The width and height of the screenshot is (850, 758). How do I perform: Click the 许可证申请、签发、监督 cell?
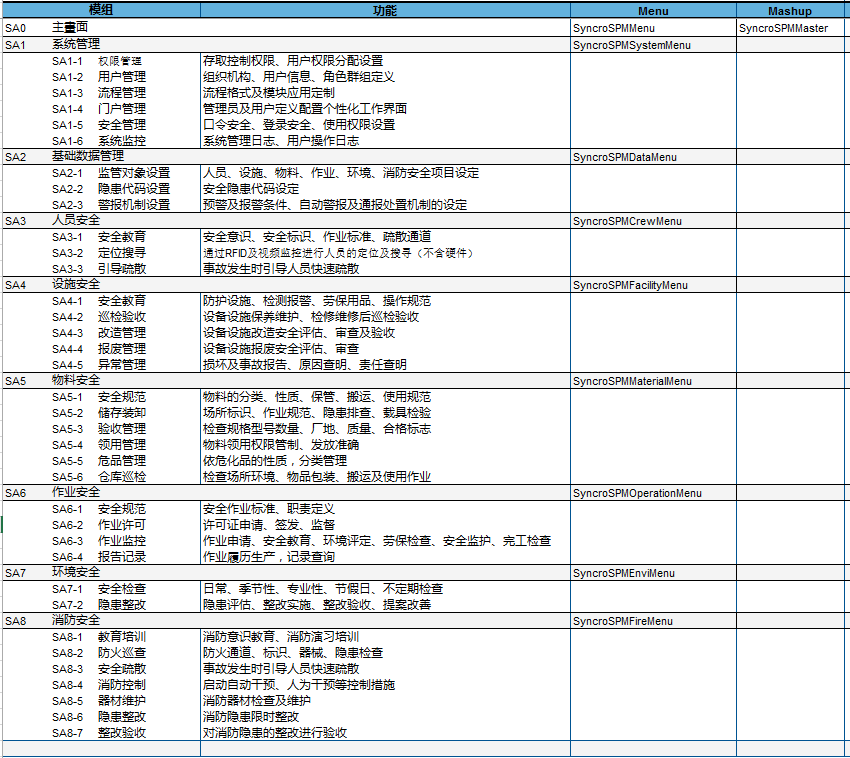pyautogui.click(x=385, y=525)
